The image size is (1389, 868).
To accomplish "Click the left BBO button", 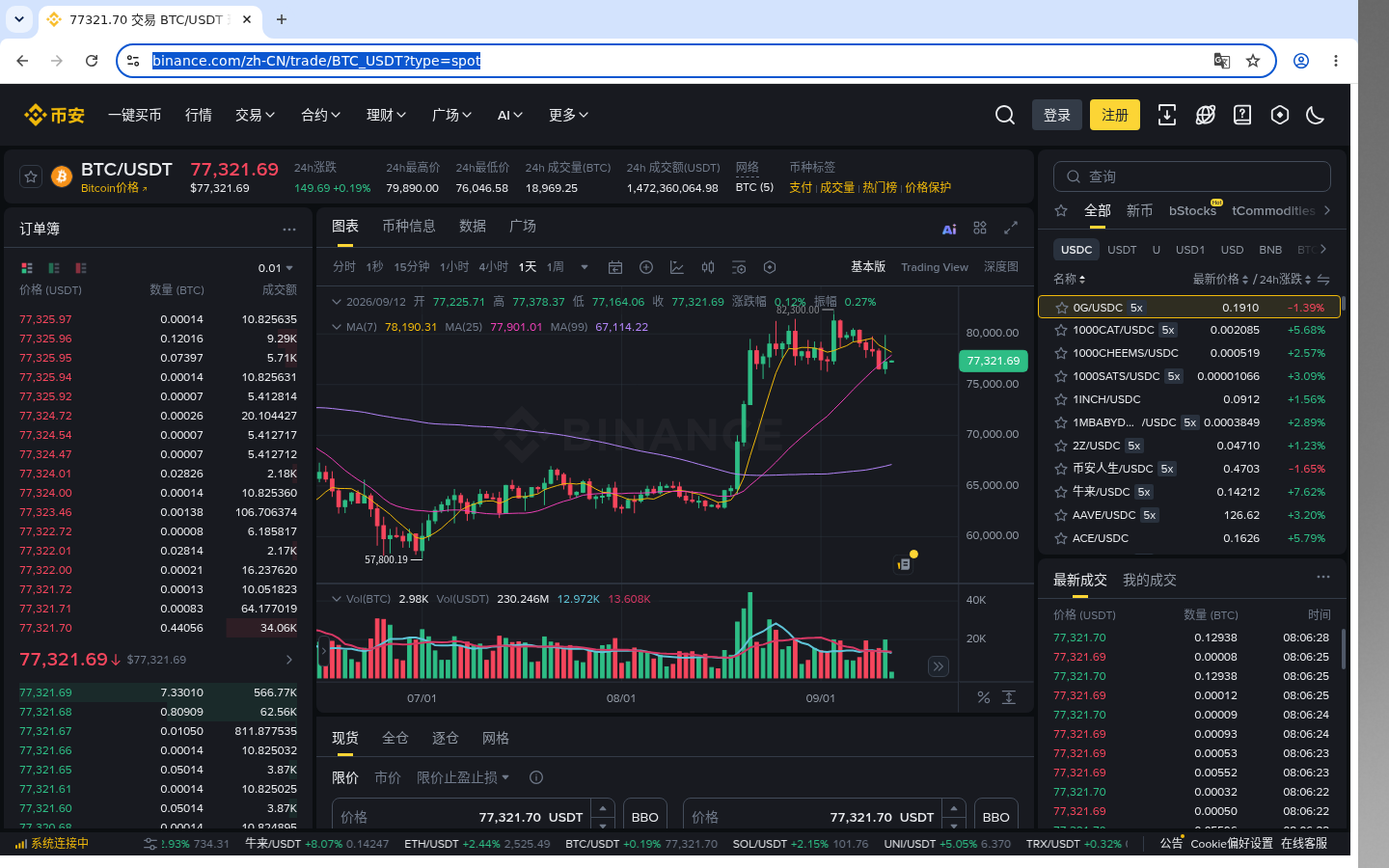I will 645,817.
